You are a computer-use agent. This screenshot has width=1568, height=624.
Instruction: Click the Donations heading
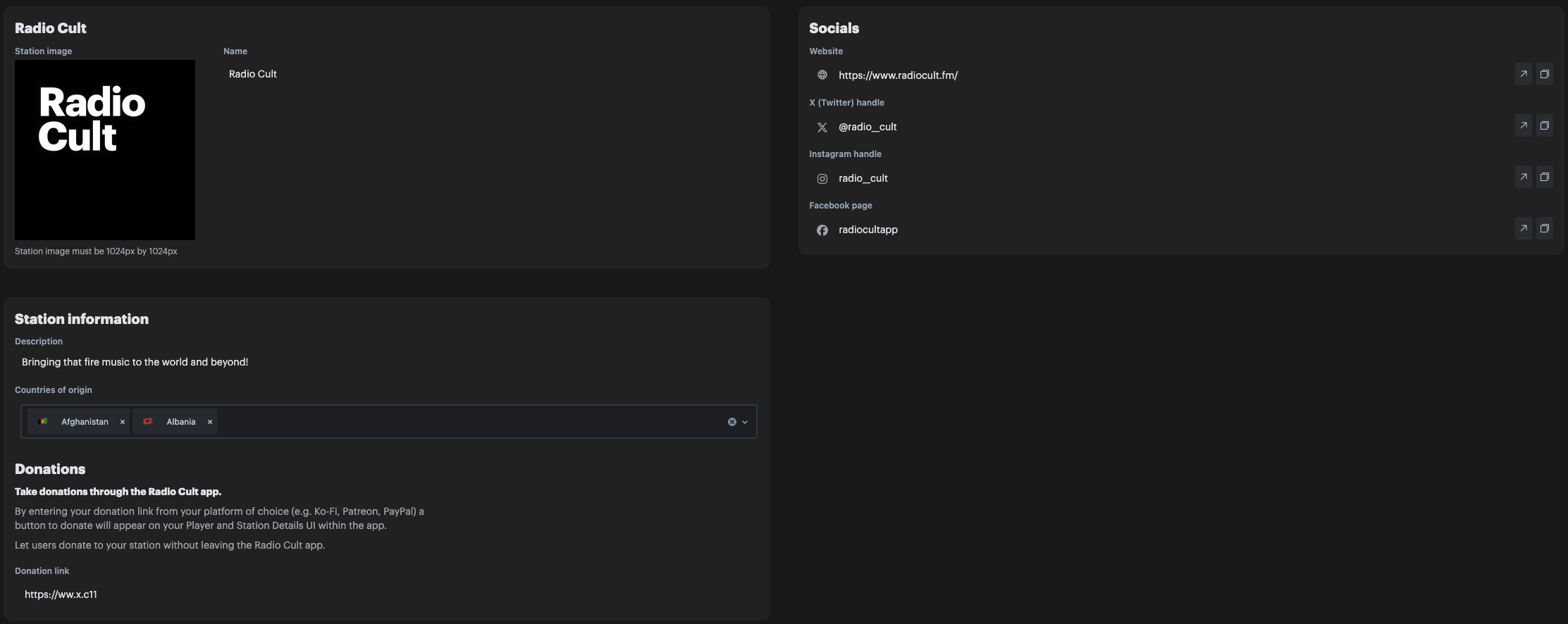pos(50,469)
